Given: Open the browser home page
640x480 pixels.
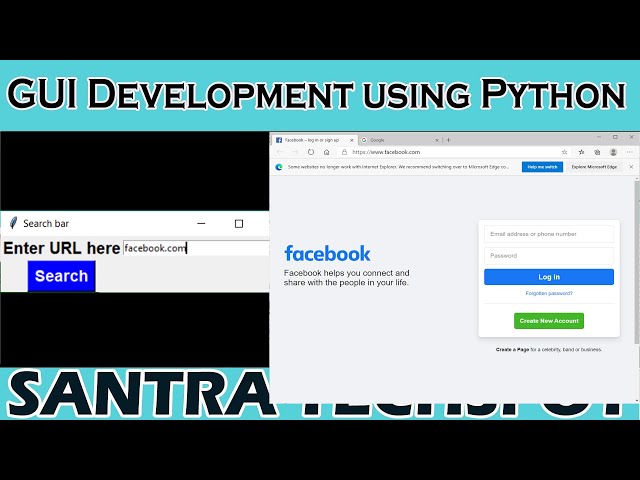Looking at the screenshot, I should [327, 152].
